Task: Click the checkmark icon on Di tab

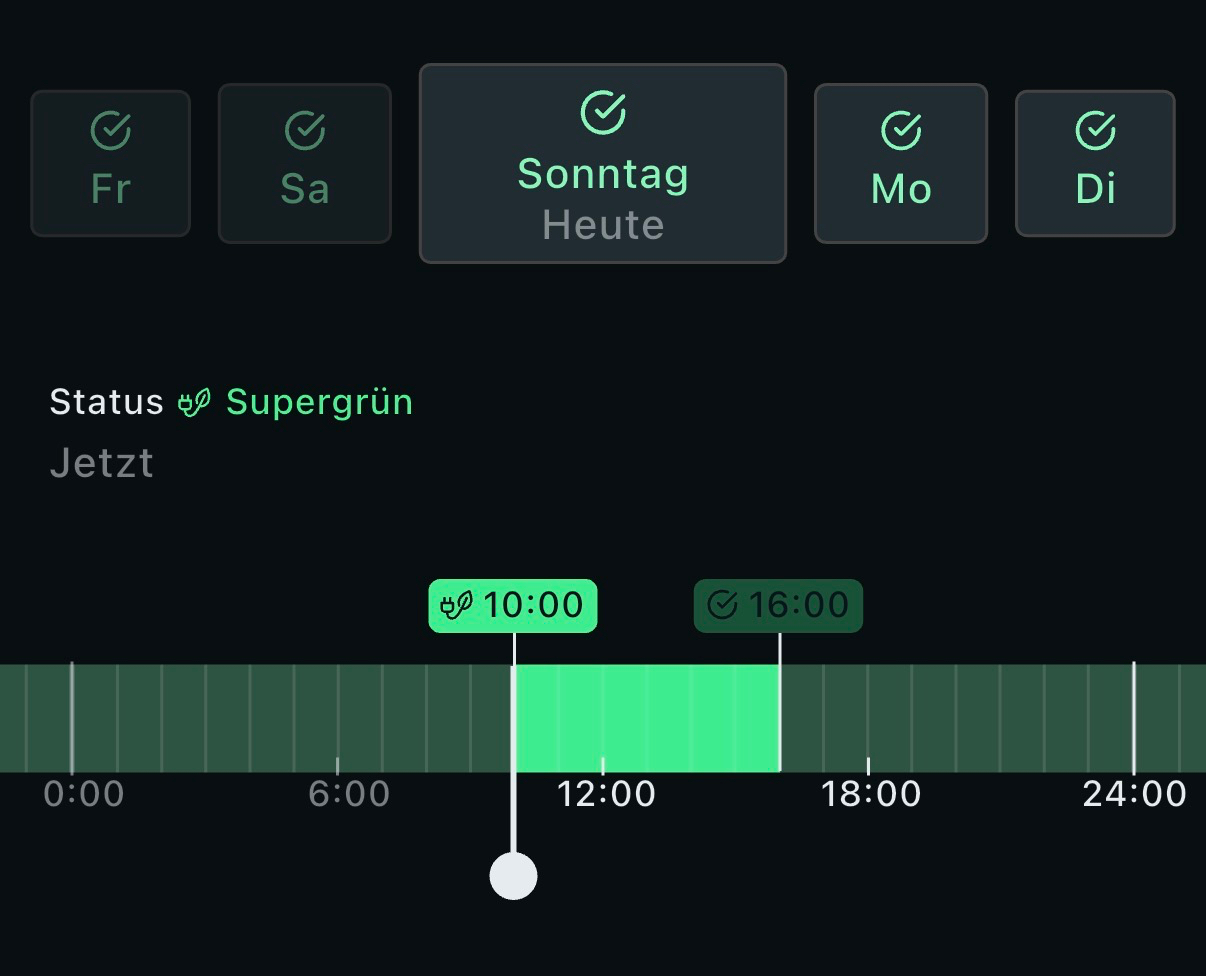Action: [1095, 130]
